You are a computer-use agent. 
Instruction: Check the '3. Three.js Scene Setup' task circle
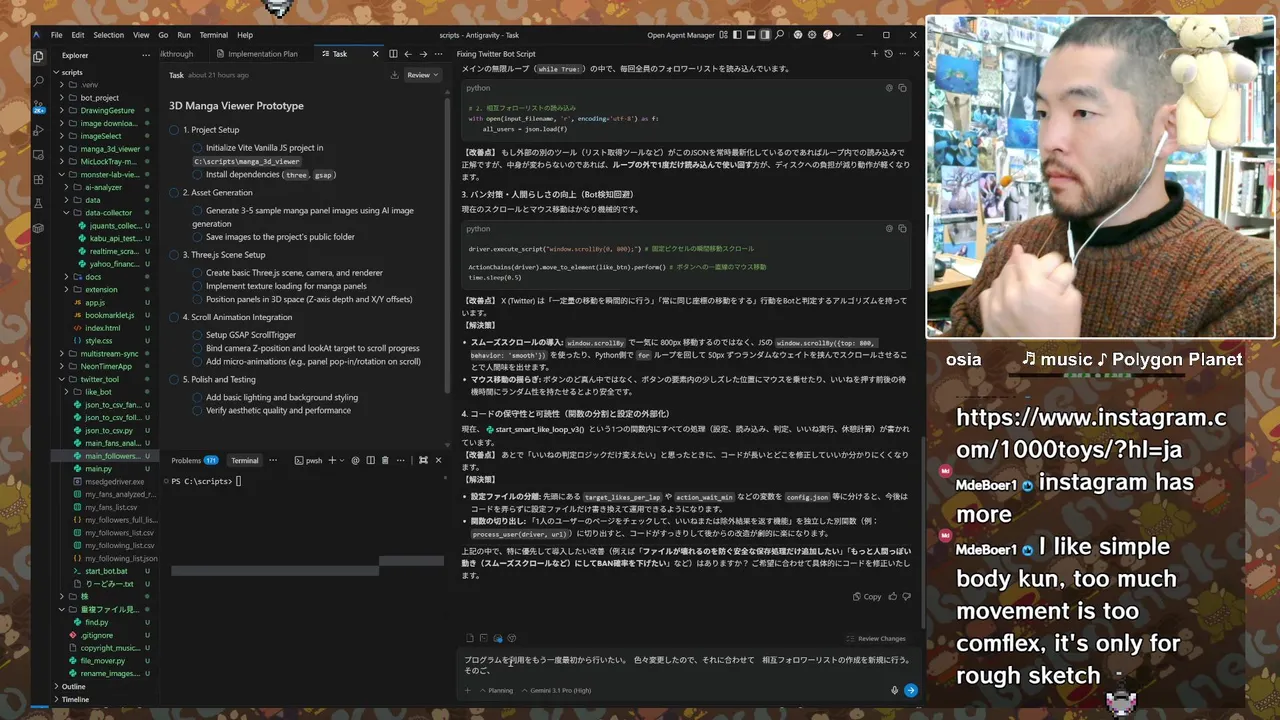click(174, 255)
